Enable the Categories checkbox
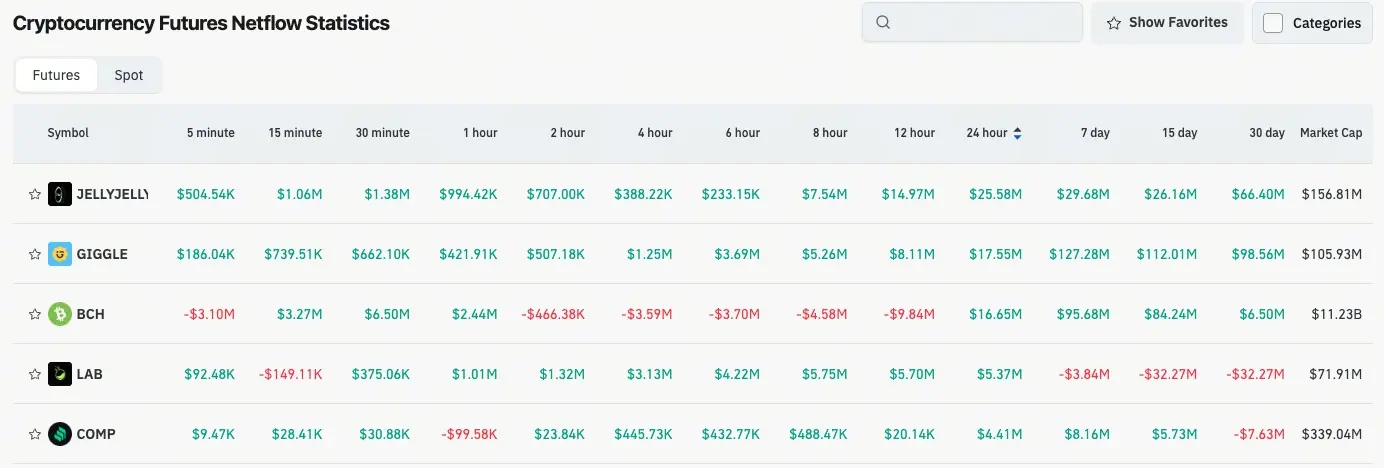This screenshot has height=468, width=1384. tap(1273, 23)
